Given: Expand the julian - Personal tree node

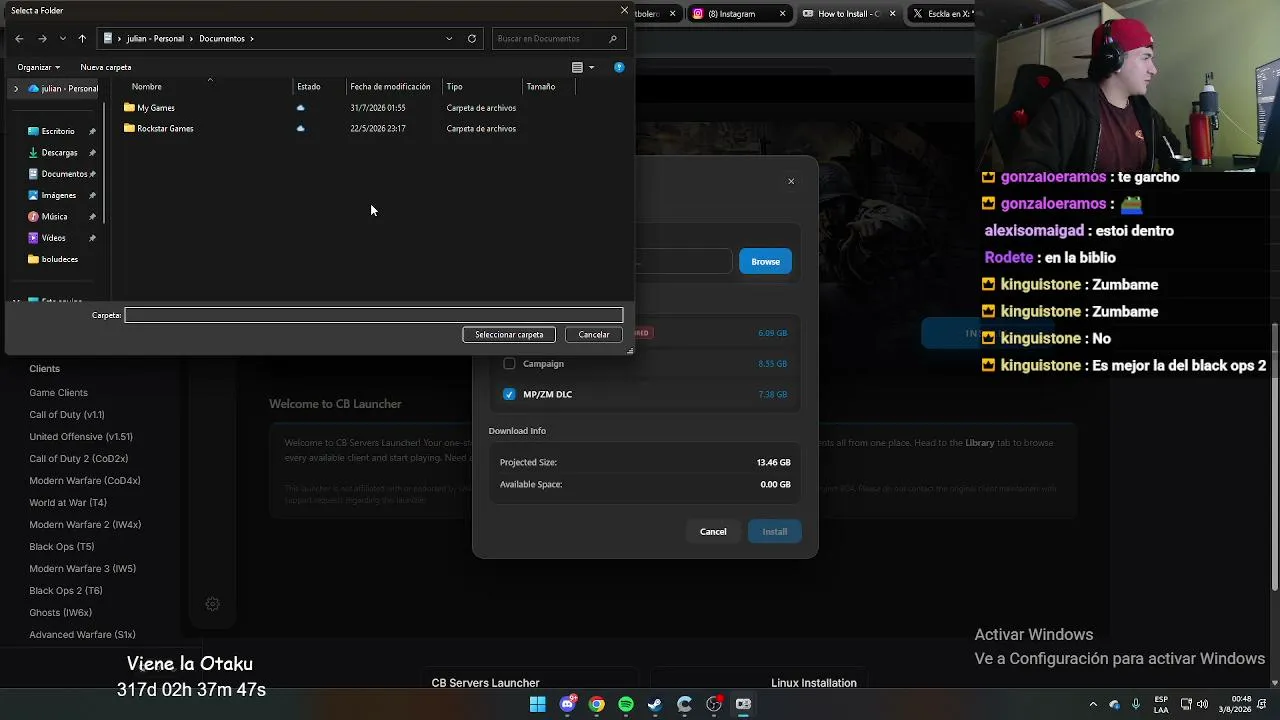Looking at the screenshot, I should pyautogui.click(x=16, y=88).
